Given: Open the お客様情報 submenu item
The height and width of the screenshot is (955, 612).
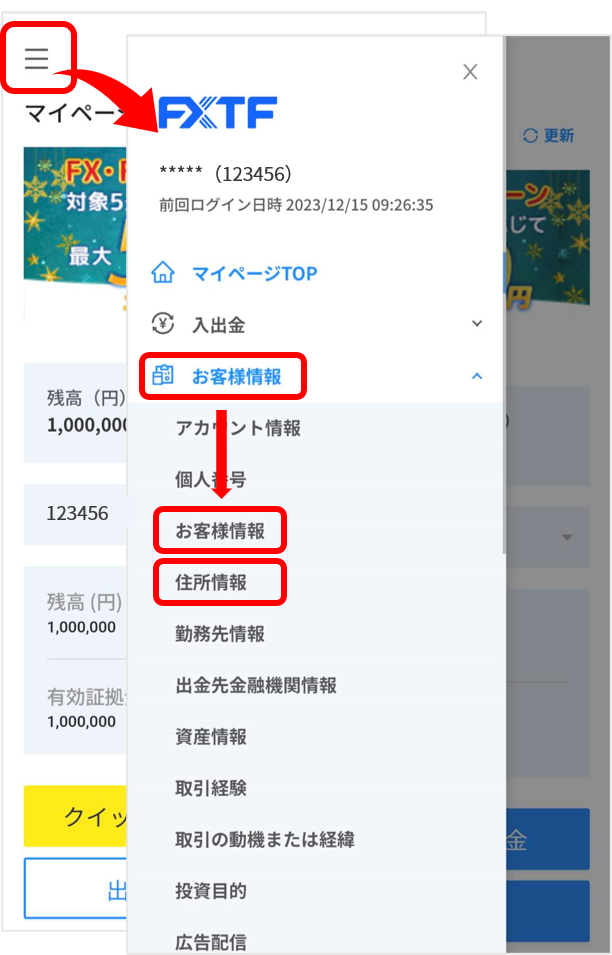Looking at the screenshot, I should 220,531.
